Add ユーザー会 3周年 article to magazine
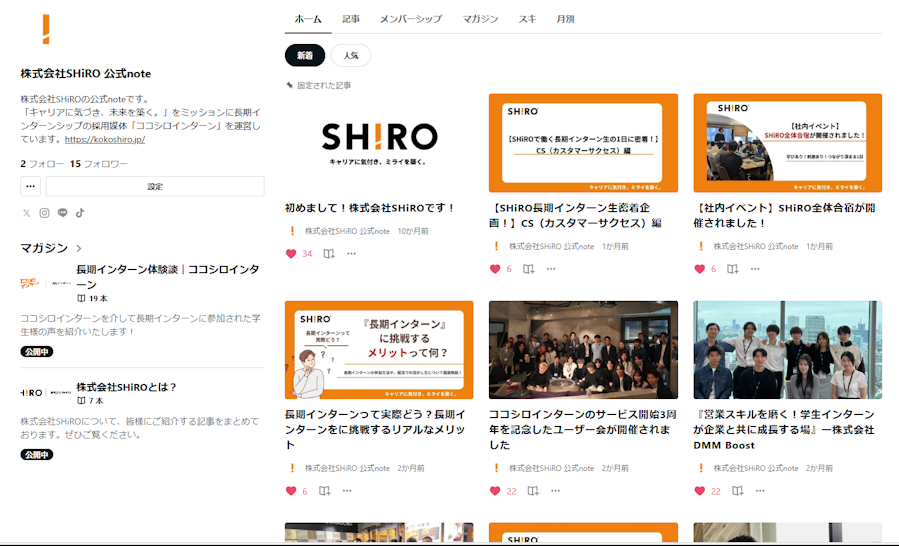This screenshot has height=546, width=899. pos(533,490)
